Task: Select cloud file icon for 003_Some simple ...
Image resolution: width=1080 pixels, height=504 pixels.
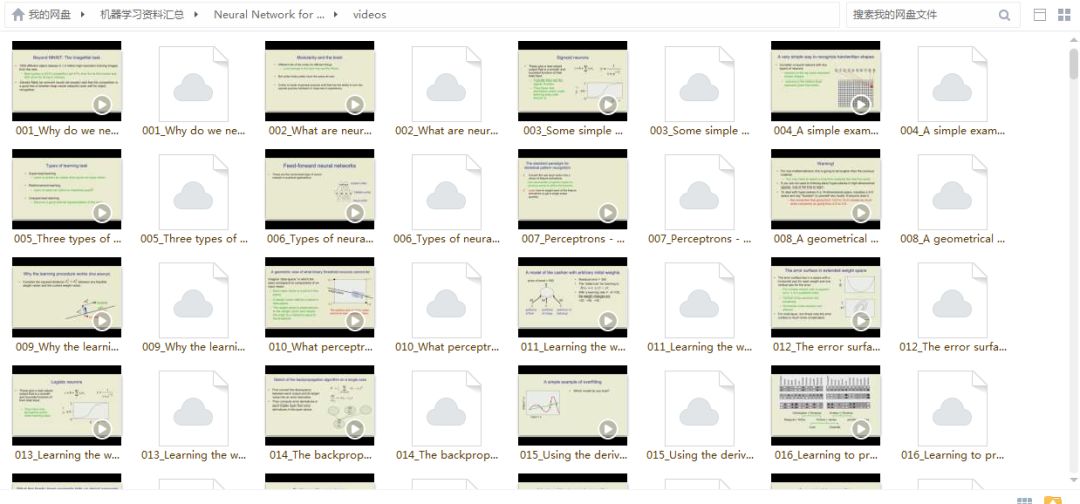Action: (699, 84)
